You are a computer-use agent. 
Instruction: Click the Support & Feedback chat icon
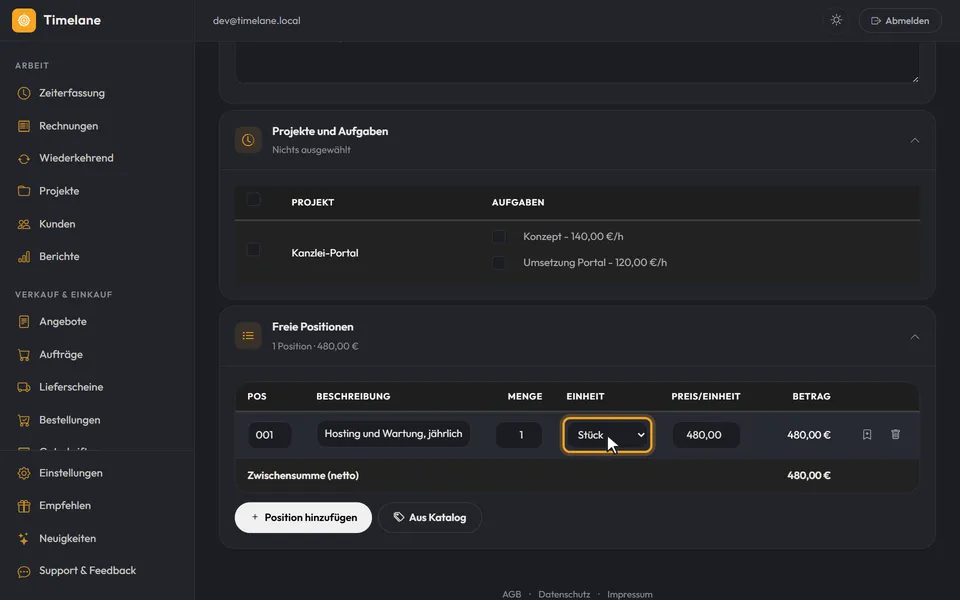(24, 571)
